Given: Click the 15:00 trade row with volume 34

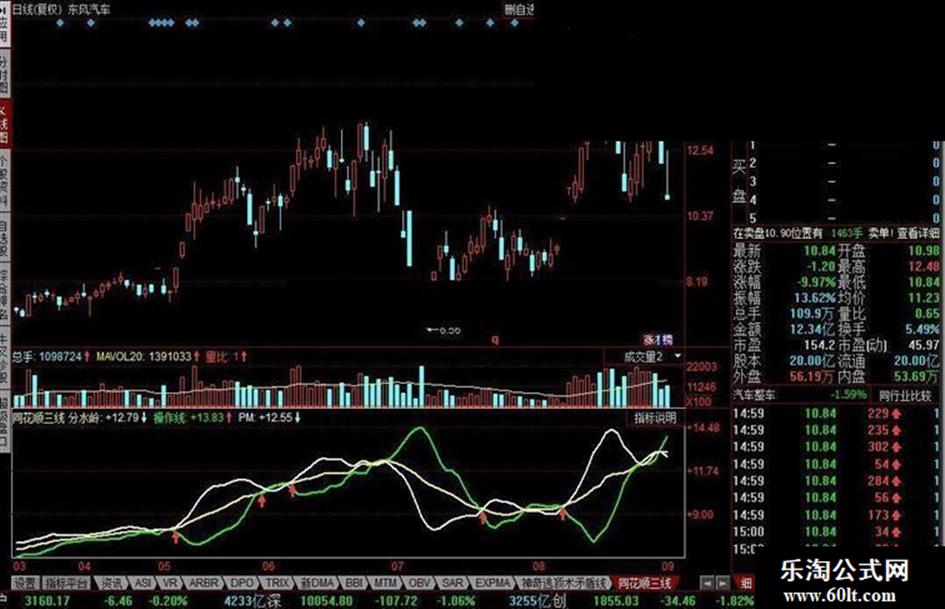Looking at the screenshot, I should point(835,532).
